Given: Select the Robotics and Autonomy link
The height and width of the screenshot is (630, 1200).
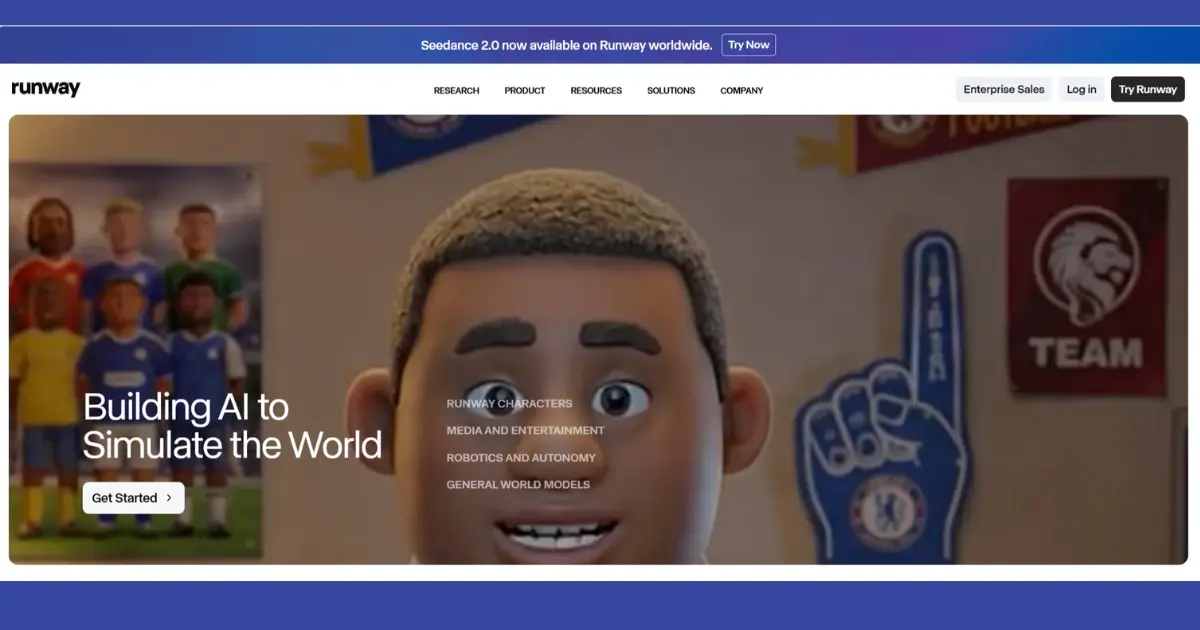Looking at the screenshot, I should (521, 458).
